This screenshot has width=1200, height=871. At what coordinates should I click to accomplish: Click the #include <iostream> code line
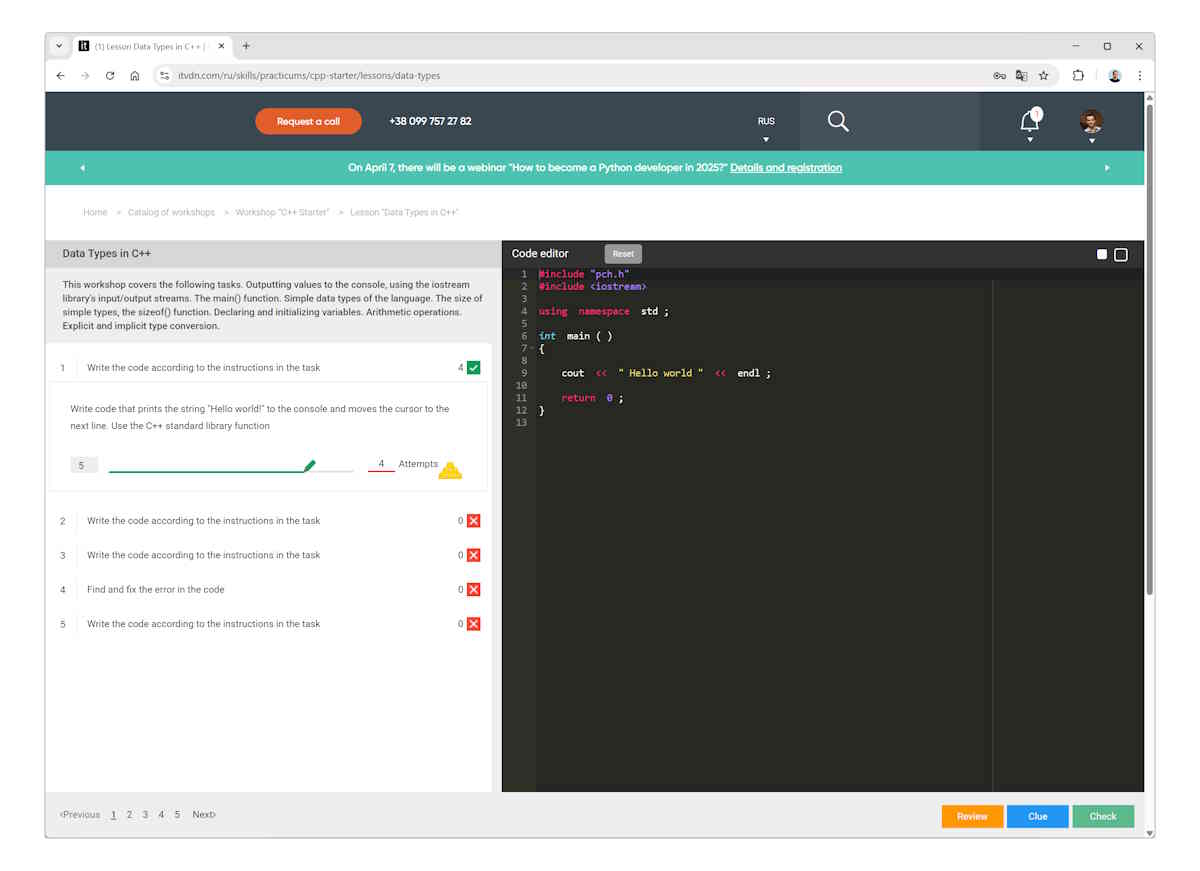592,286
